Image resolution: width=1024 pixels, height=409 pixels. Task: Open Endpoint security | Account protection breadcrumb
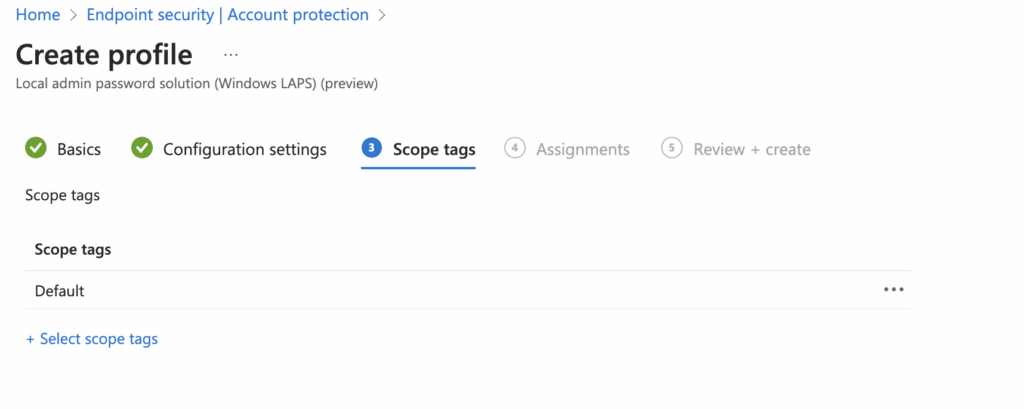click(x=227, y=15)
